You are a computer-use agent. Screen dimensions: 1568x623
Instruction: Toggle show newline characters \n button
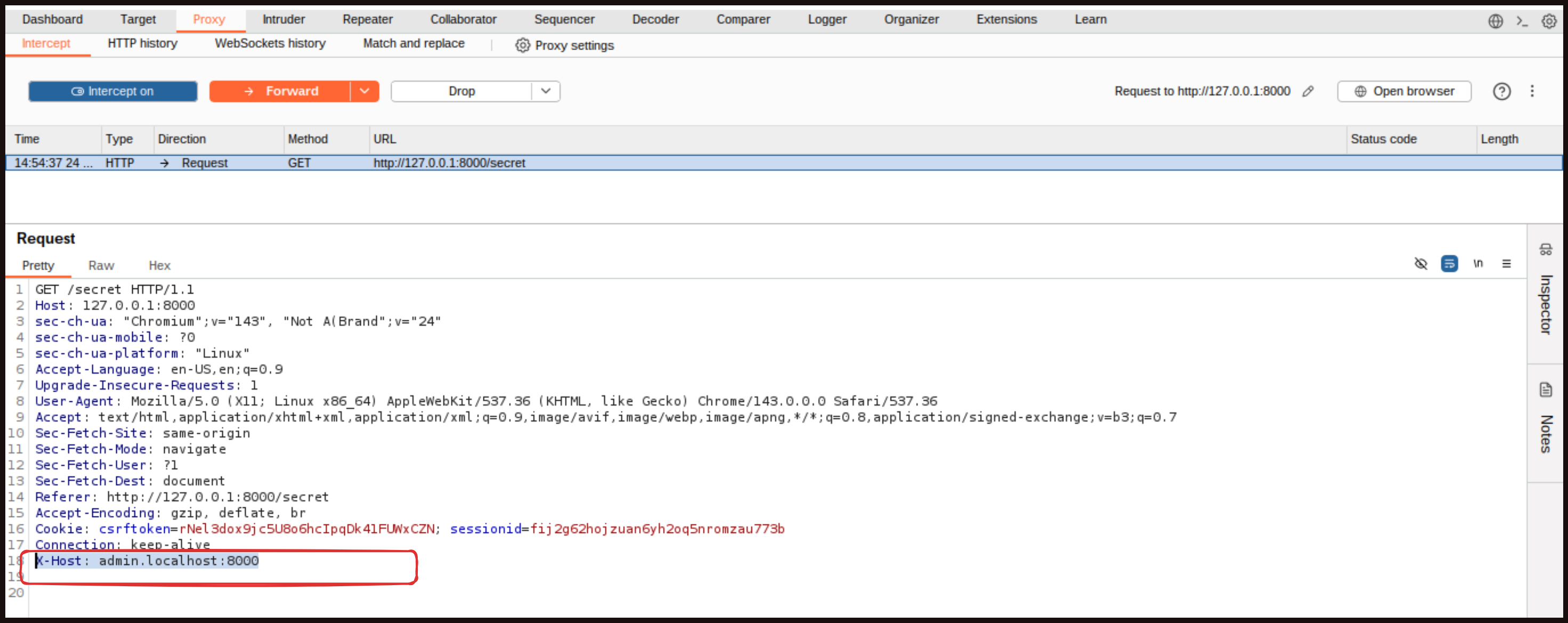(1478, 263)
